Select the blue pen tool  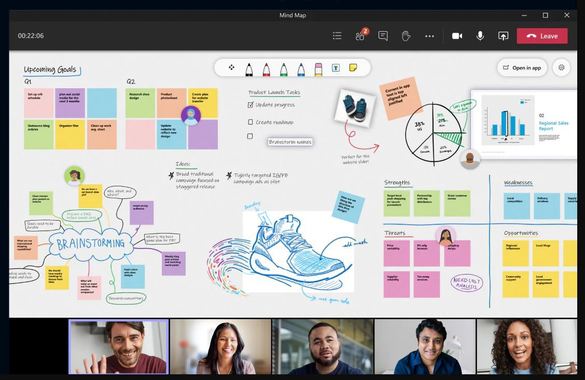[301, 69]
